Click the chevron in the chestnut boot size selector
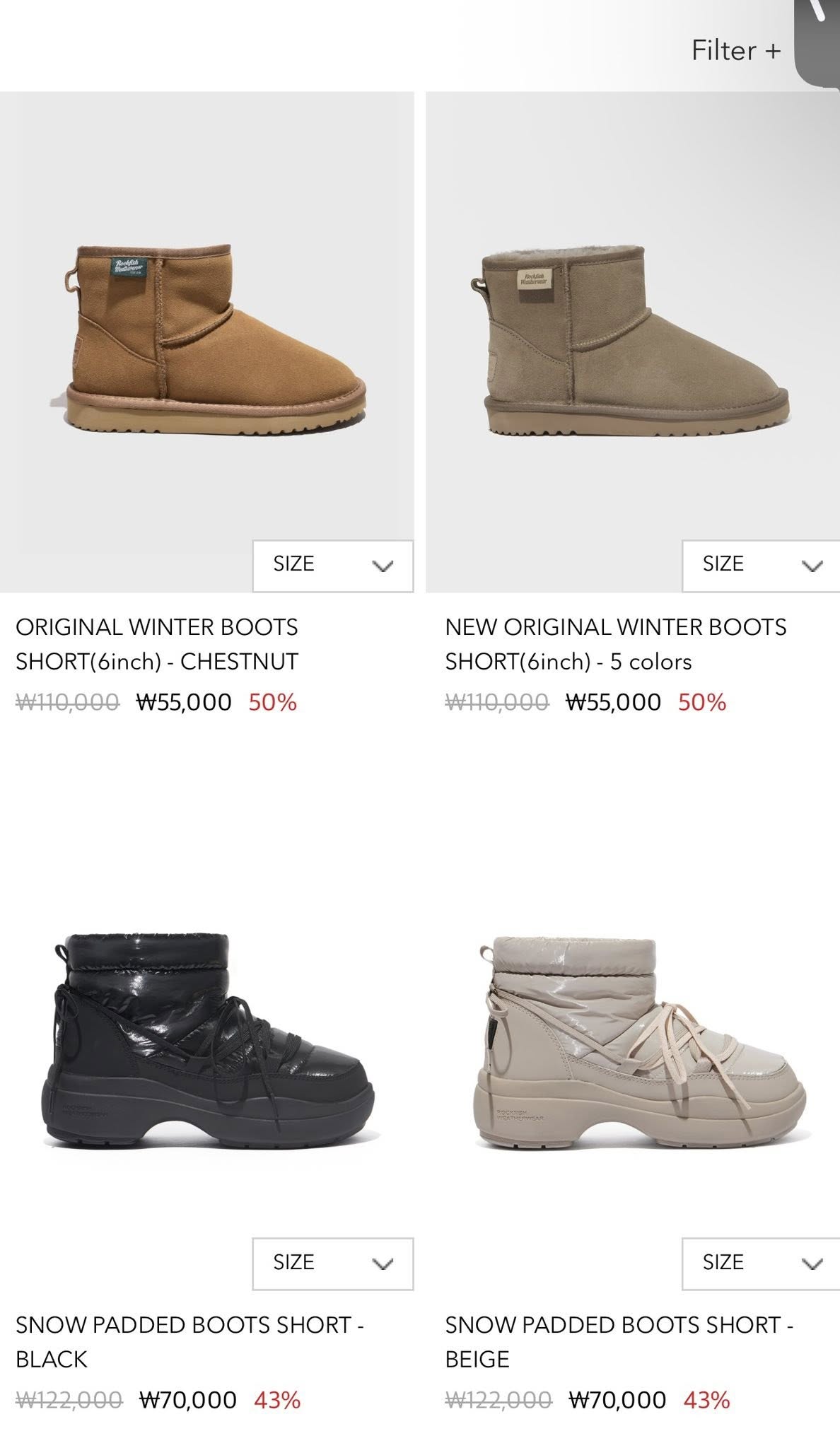Screen dimensions: 840x1448 [383, 566]
